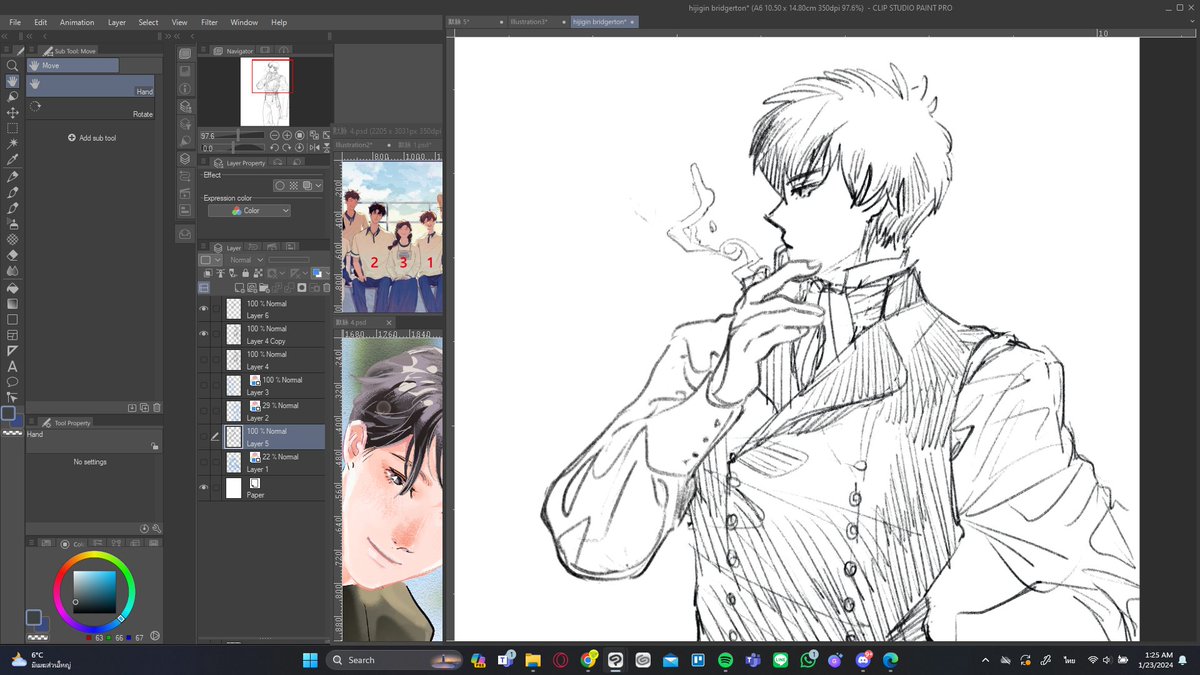The image size is (1200, 675).
Task: Select the Eyedropper tool
Action: pyautogui.click(x=12, y=160)
